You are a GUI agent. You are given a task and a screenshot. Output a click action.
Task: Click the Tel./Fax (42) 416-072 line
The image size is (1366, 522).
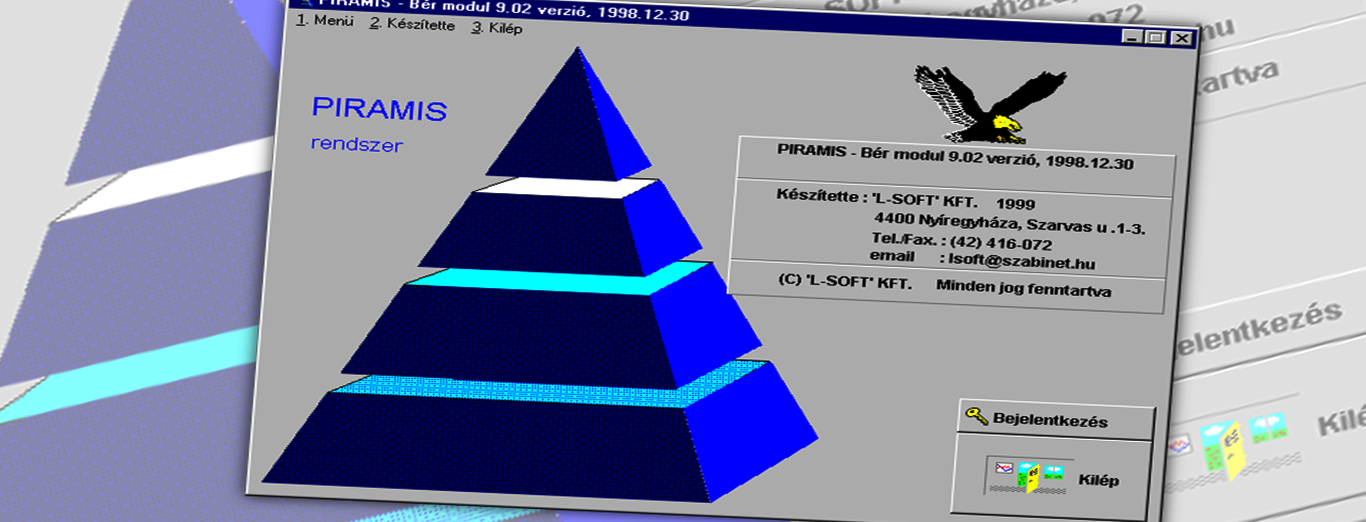[961, 242]
